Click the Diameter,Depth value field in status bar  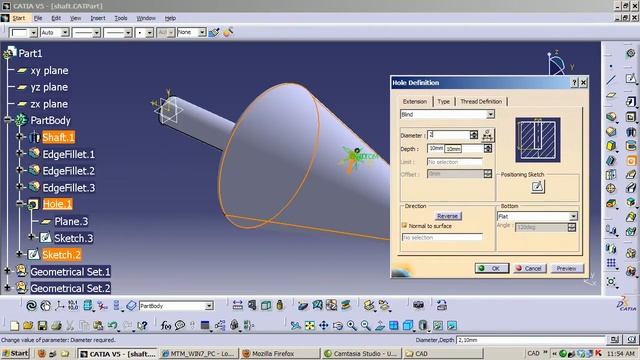531,340
